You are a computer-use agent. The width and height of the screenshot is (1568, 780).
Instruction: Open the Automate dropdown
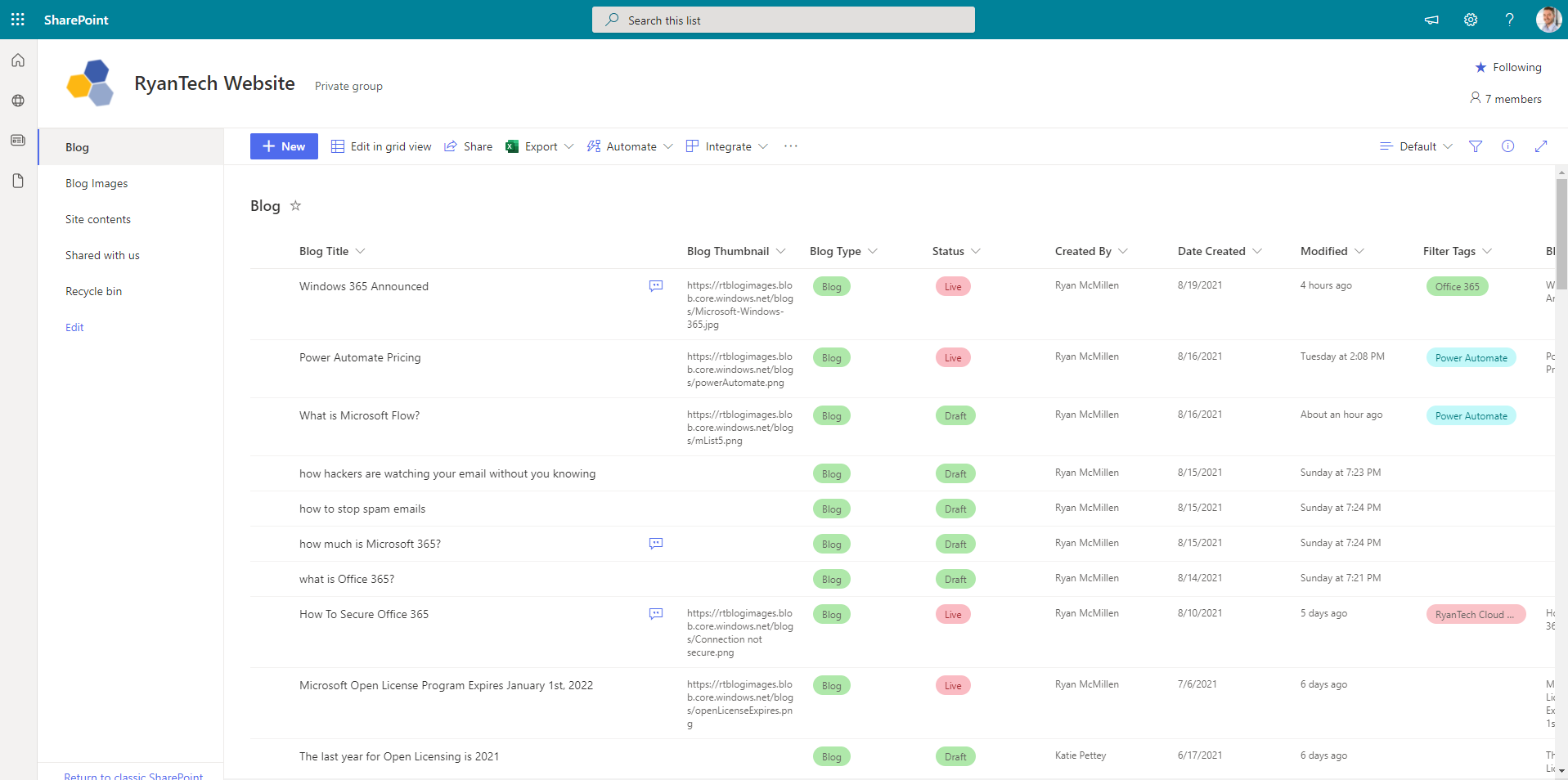coord(630,146)
